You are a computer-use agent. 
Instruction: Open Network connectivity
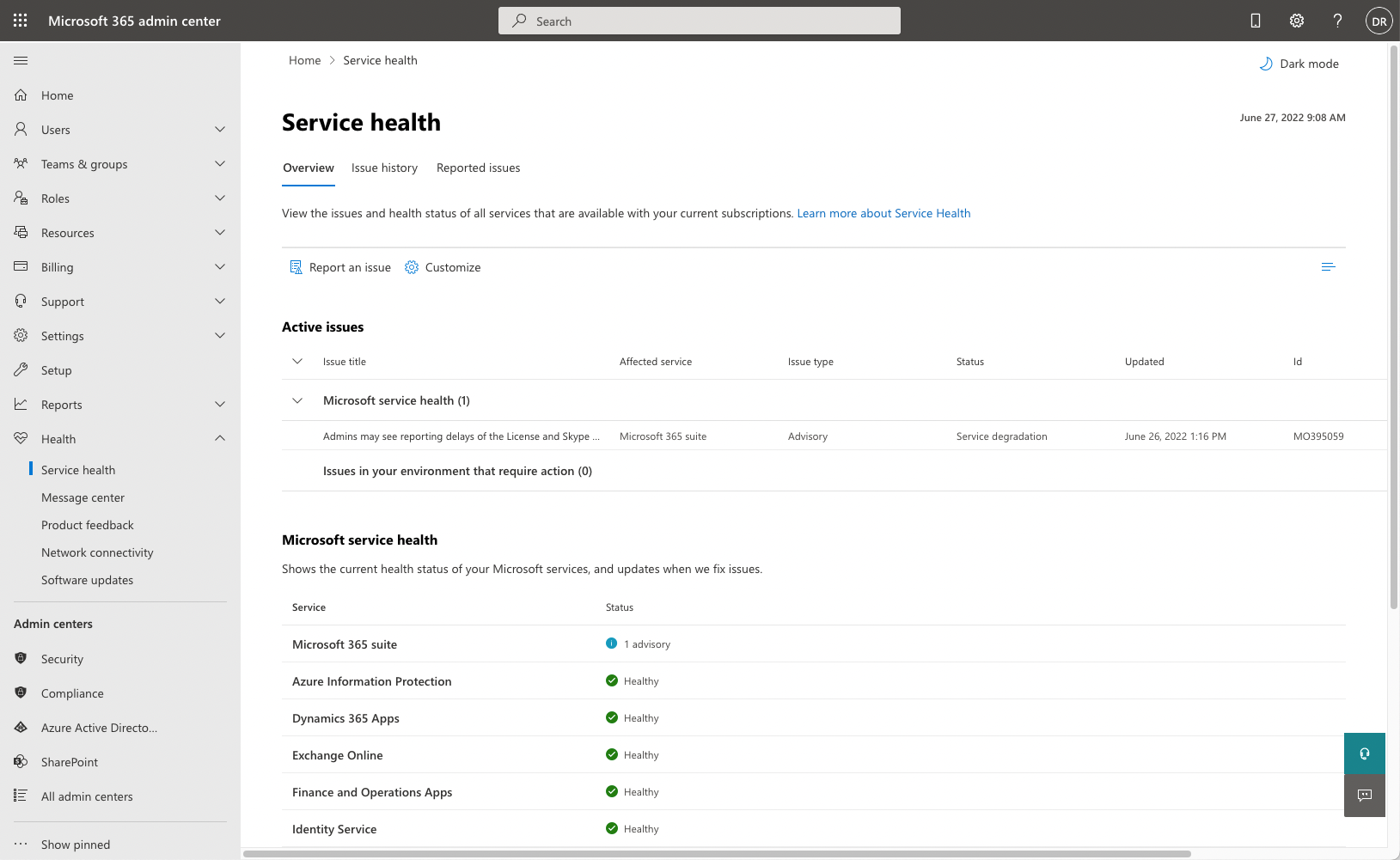(x=97, y=552)
